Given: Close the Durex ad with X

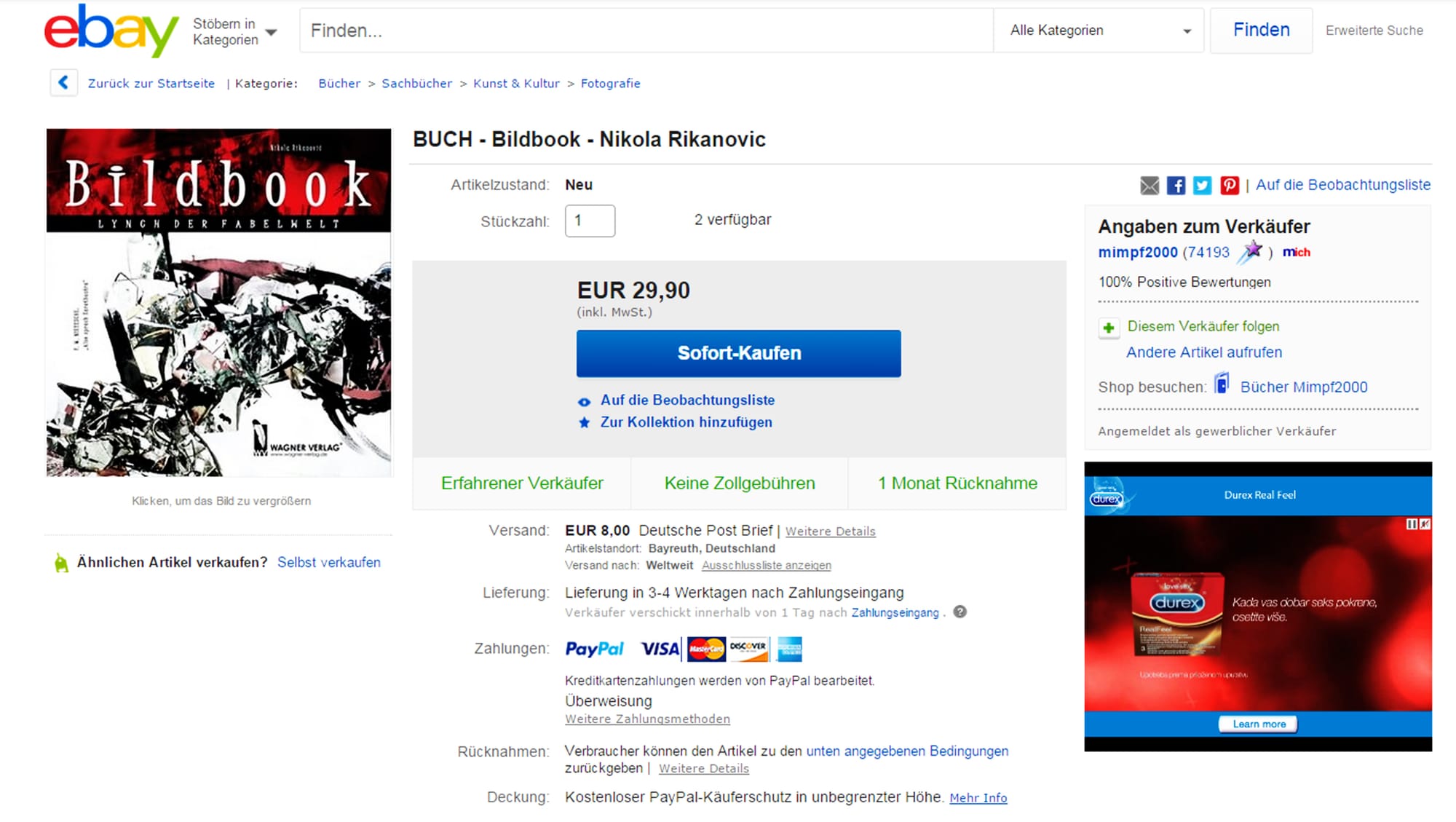Looking at the screenshot, I should 1425,524.
